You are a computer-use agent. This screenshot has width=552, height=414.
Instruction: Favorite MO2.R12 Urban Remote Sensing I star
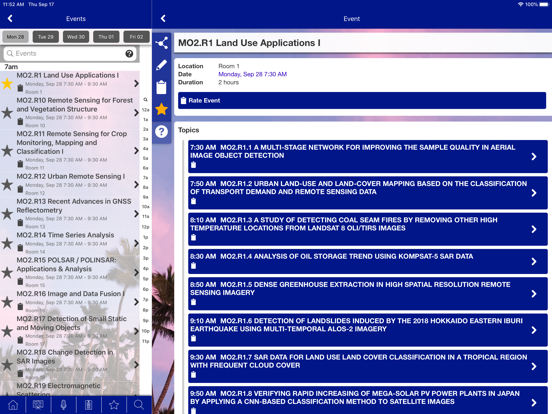tap(7, 184)
